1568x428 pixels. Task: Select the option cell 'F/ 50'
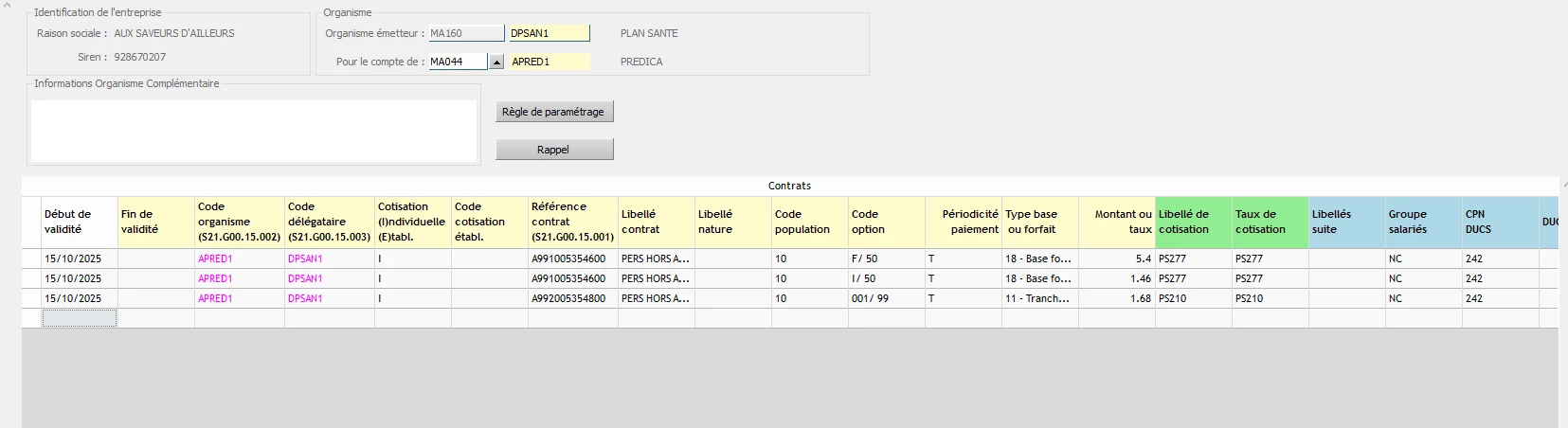(x=887, y=259)
